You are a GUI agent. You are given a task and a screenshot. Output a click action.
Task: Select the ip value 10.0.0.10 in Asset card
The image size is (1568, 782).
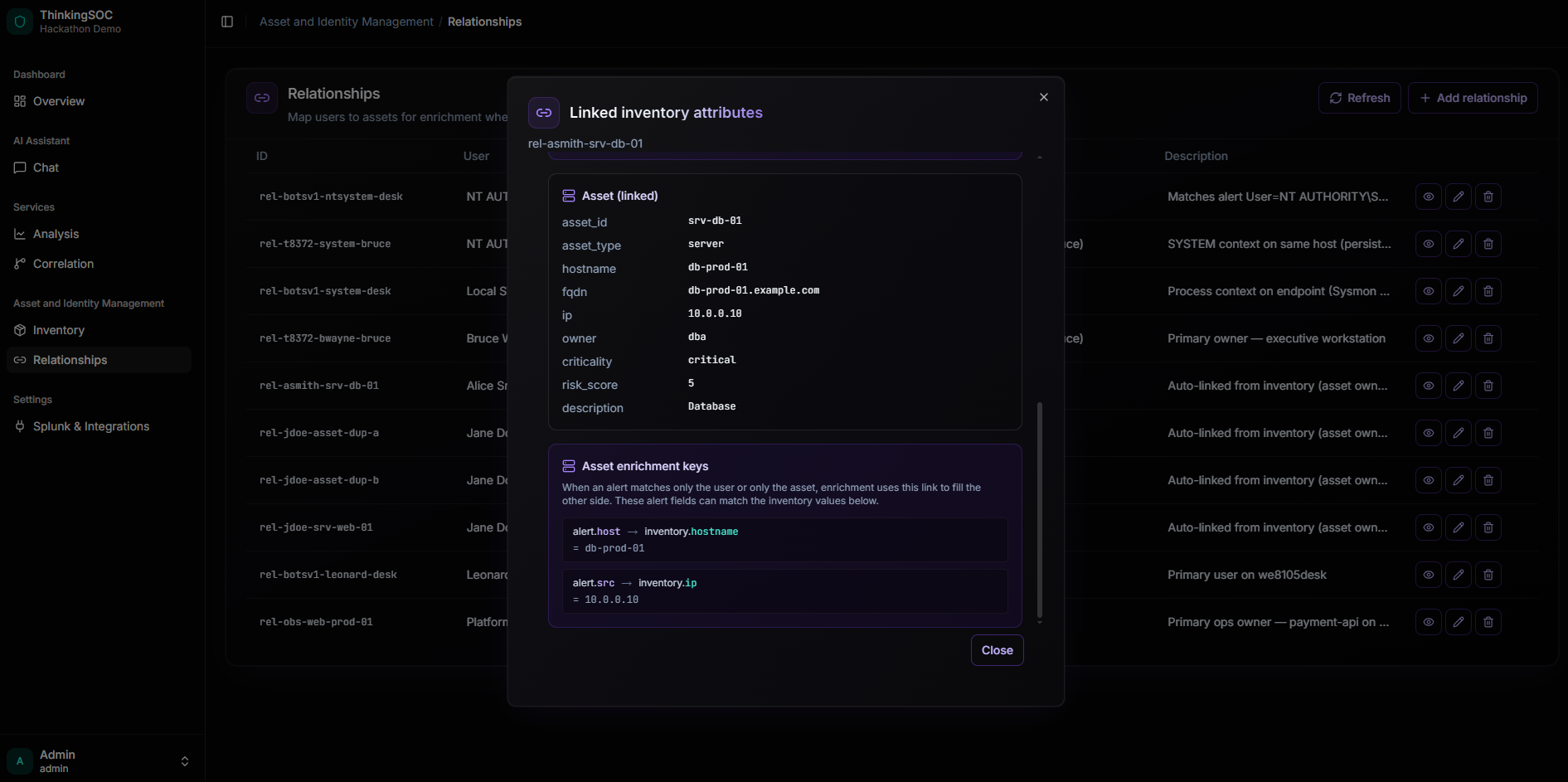point(715,313)
